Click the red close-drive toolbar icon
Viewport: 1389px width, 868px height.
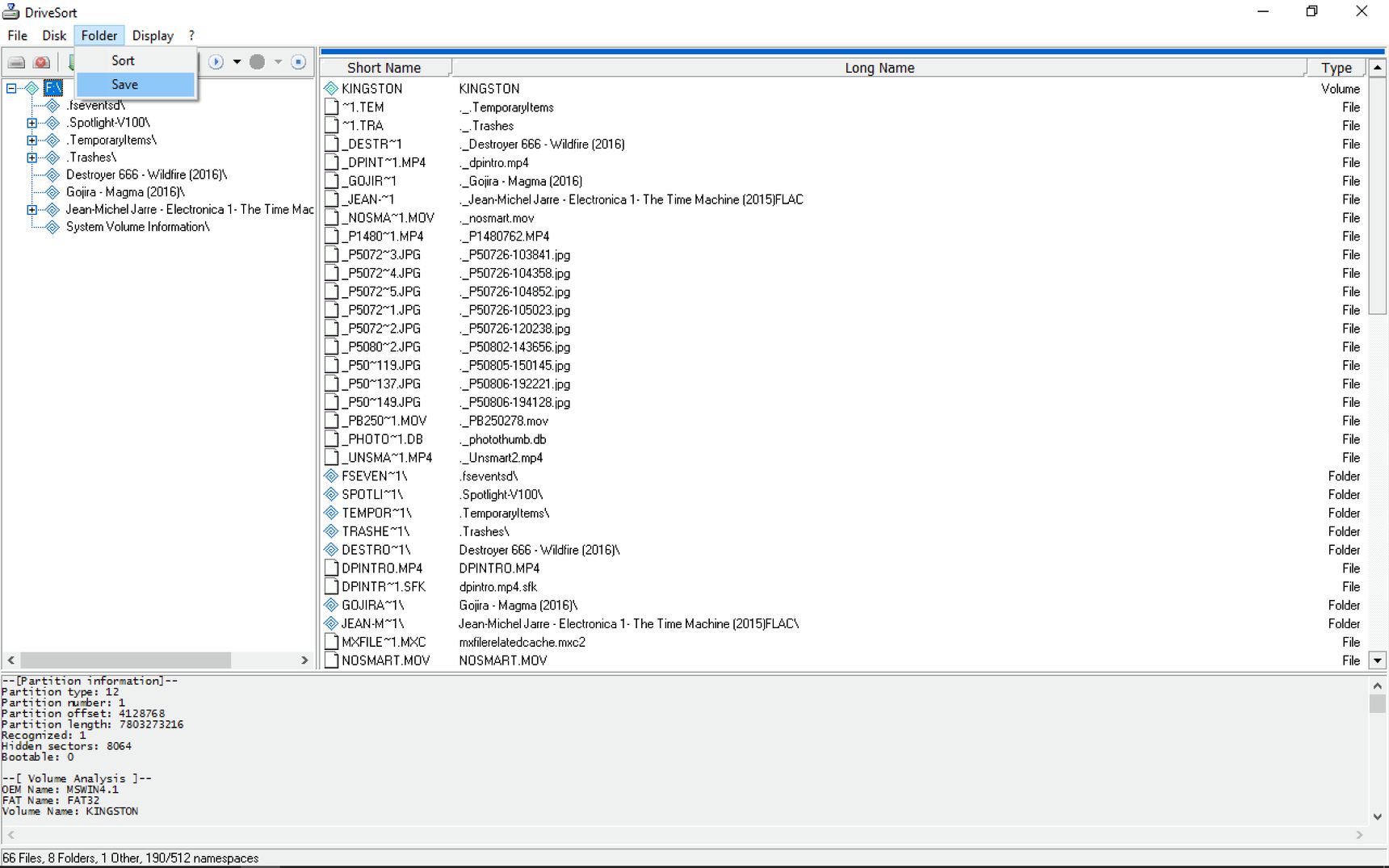click(42, 62)
